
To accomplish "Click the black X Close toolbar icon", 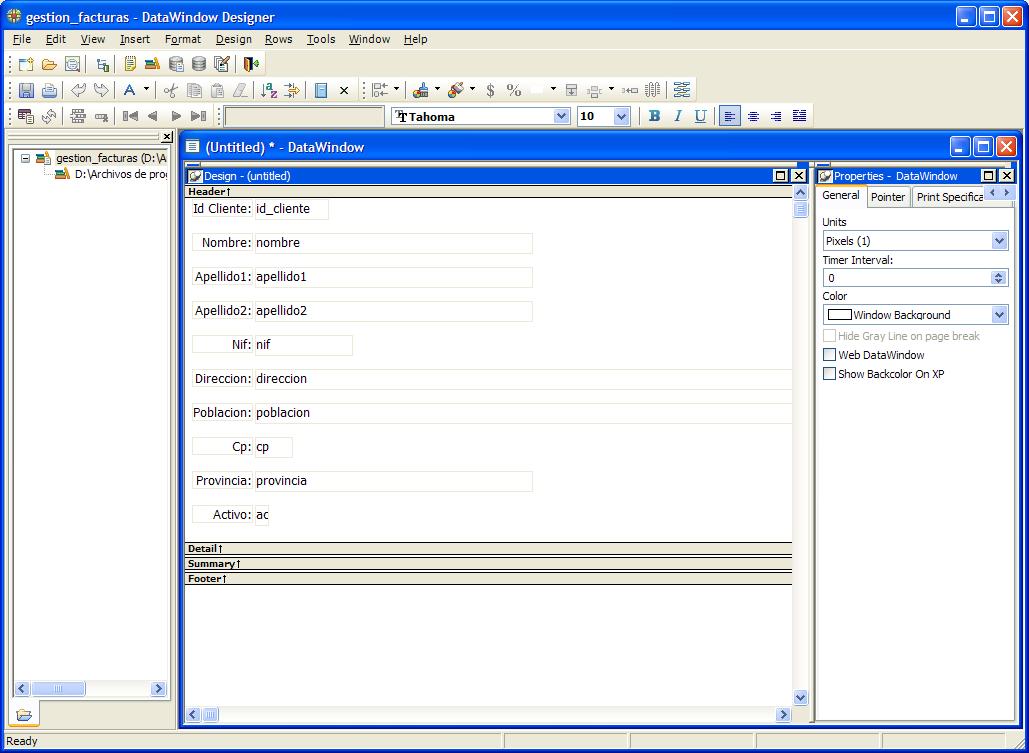I will (344, 91).
